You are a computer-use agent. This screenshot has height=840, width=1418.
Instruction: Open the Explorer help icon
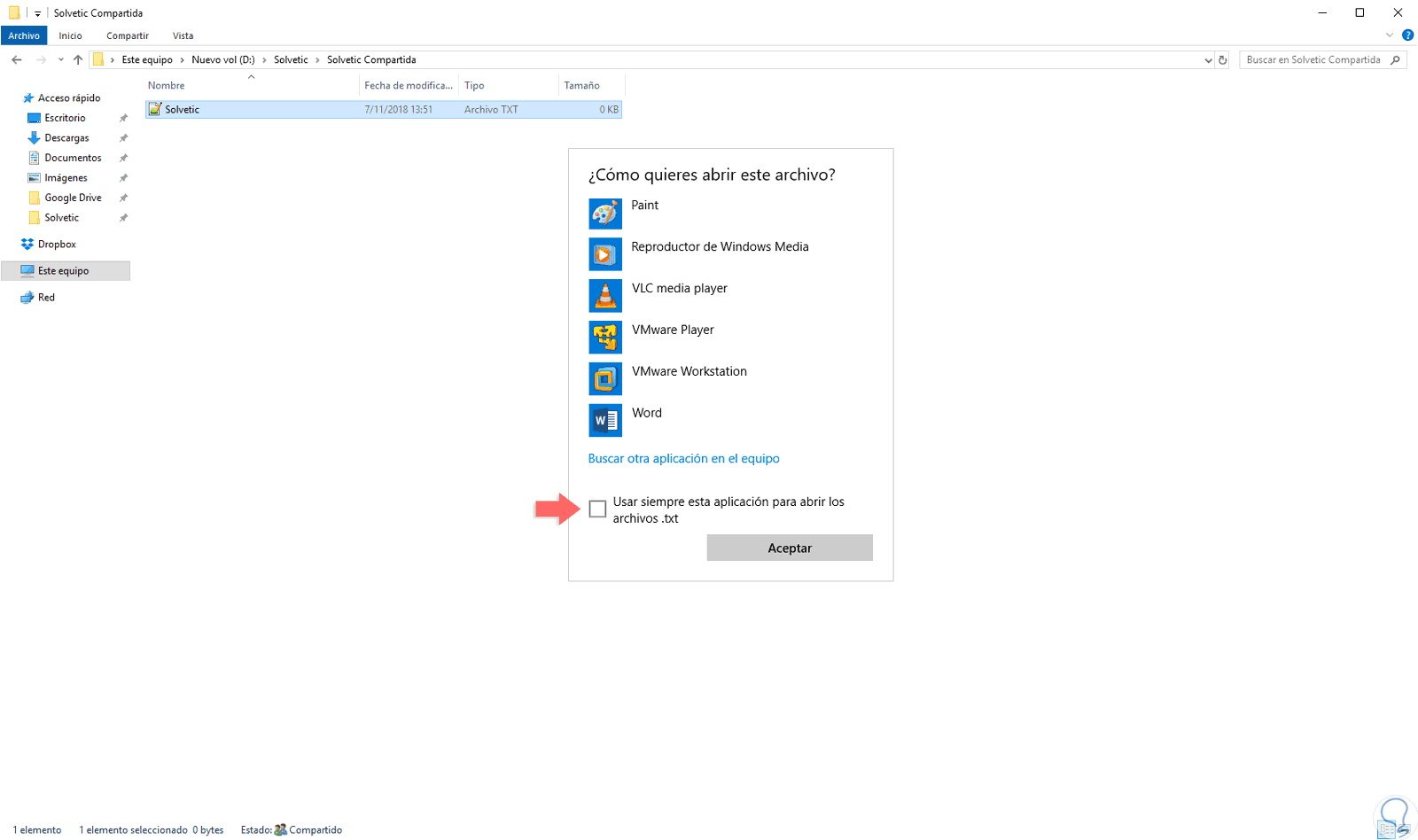(x=1407, y=35)
